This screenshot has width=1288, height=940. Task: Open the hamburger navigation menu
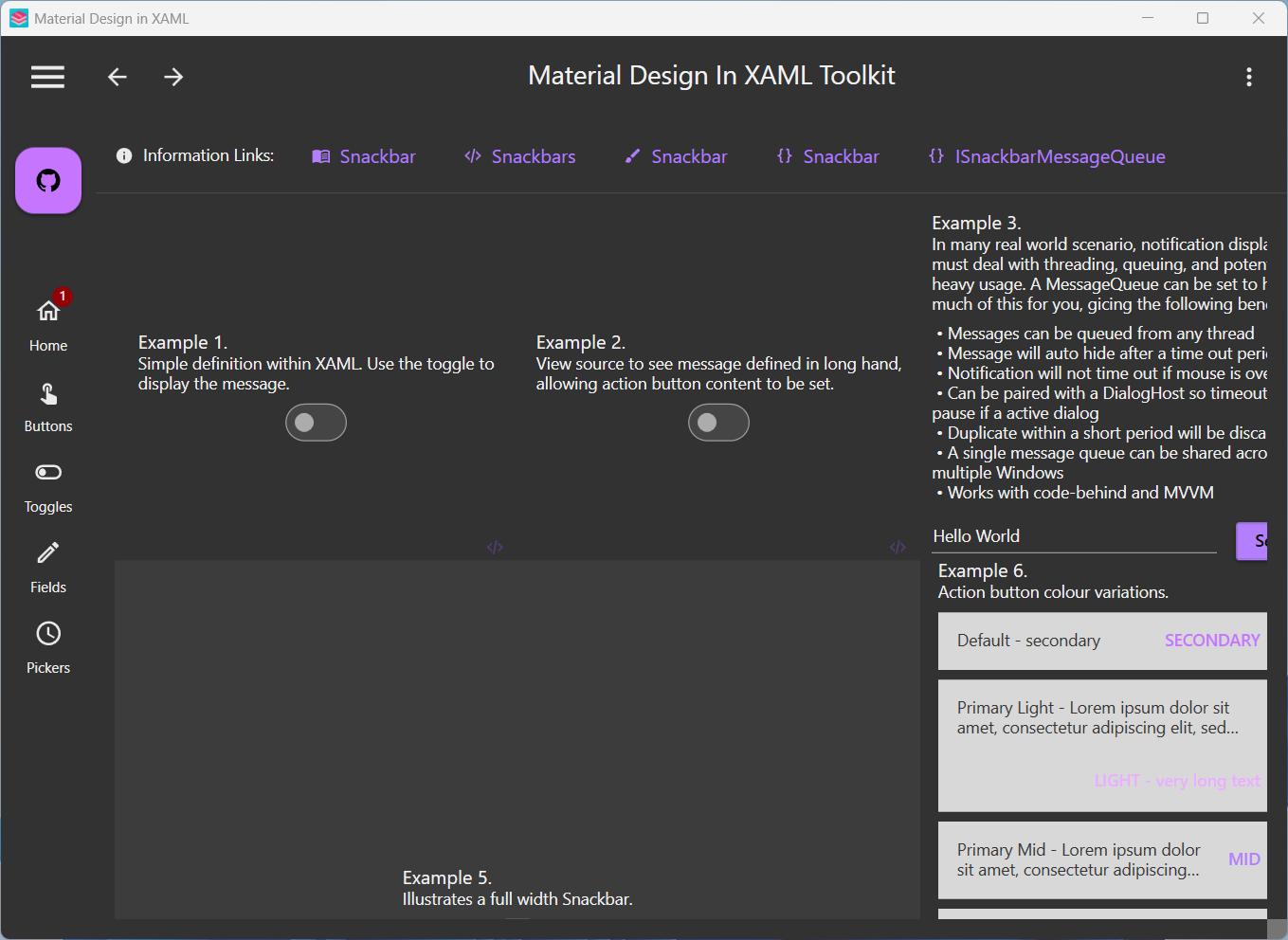pos(47,77)
